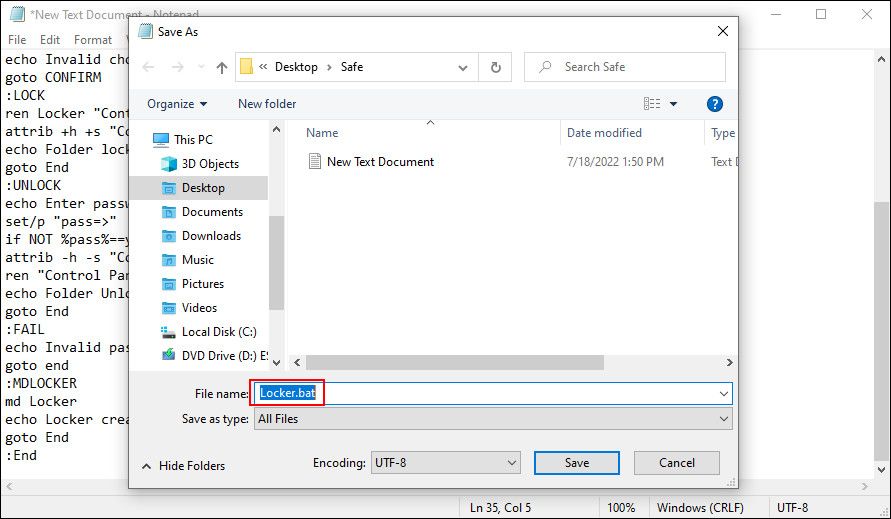The height and width of the screenshot is (519, 891).
Task: Click the Notepad vertical scrollbar
Action: tap(881, 330)
